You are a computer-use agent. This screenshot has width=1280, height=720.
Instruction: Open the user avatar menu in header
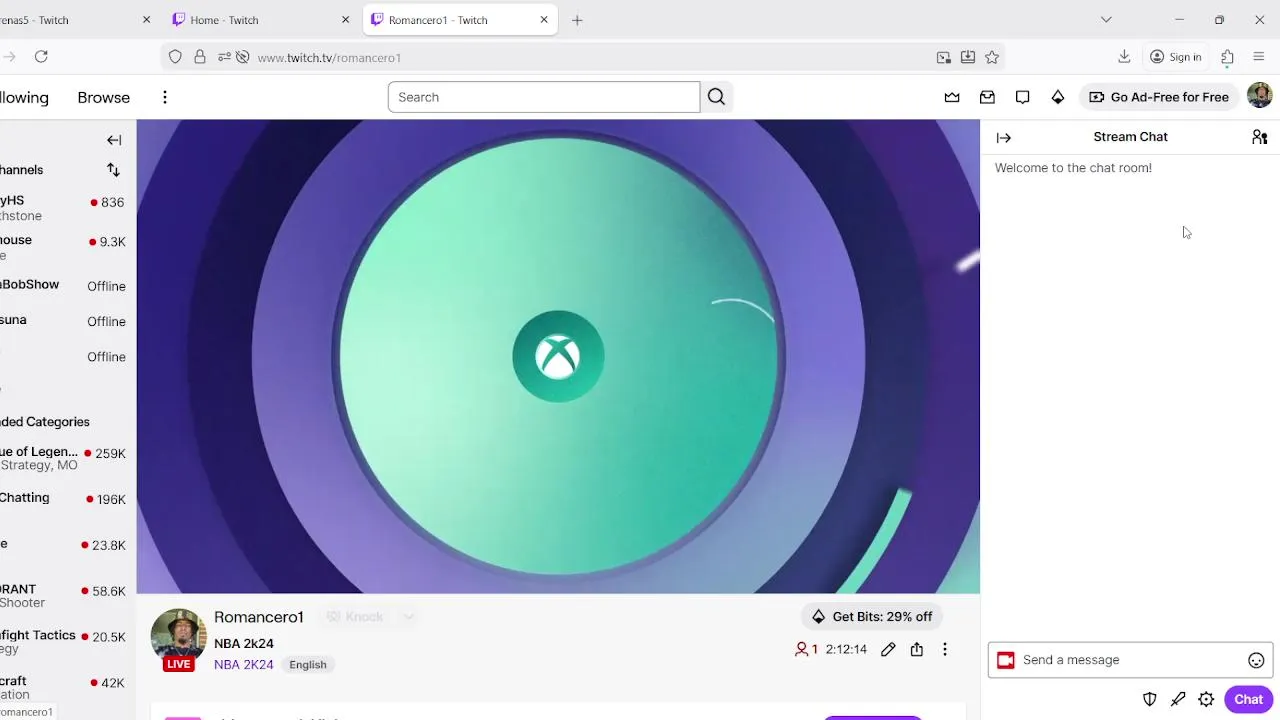[x=1259, y=96]
